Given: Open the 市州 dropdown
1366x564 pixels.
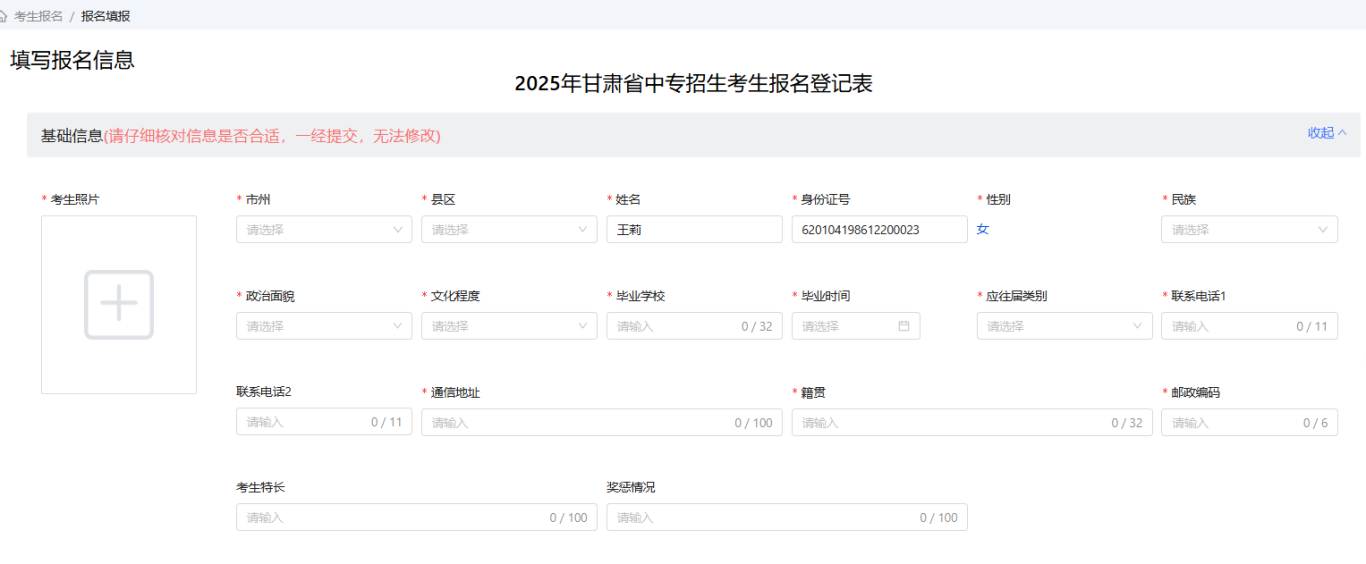Looking at the screenshot, I should pos(323,230).
